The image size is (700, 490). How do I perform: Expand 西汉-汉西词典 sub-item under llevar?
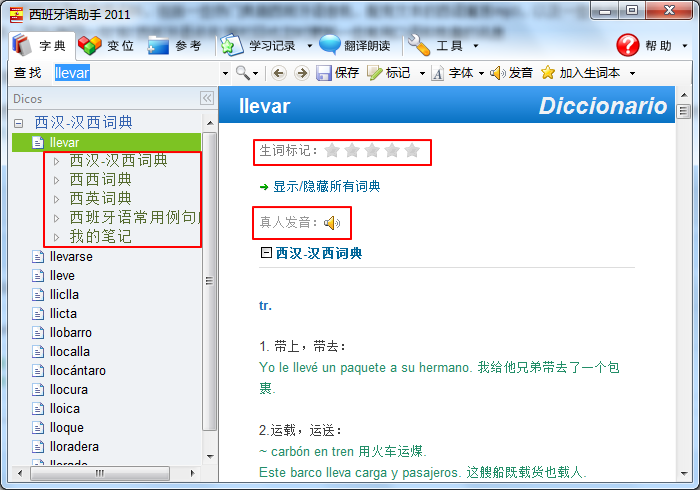56,162
